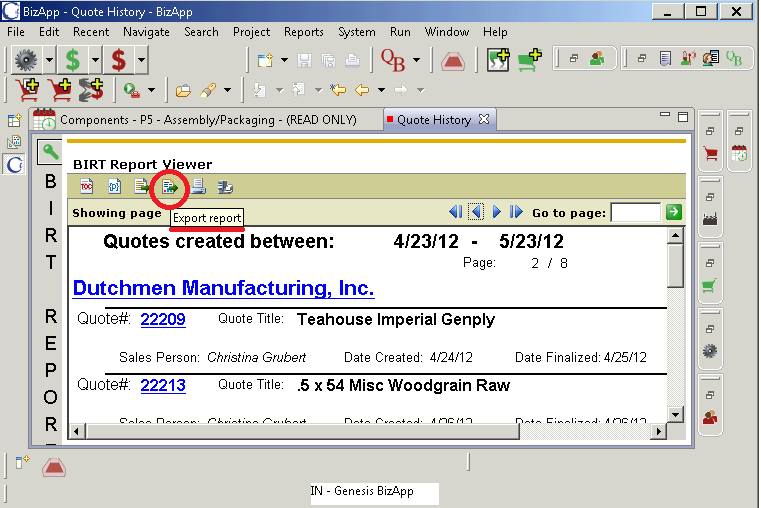Maximize the editor pane view
This screenshot has width=761, height=508.
pyautogui.click(x=683, y=117)
